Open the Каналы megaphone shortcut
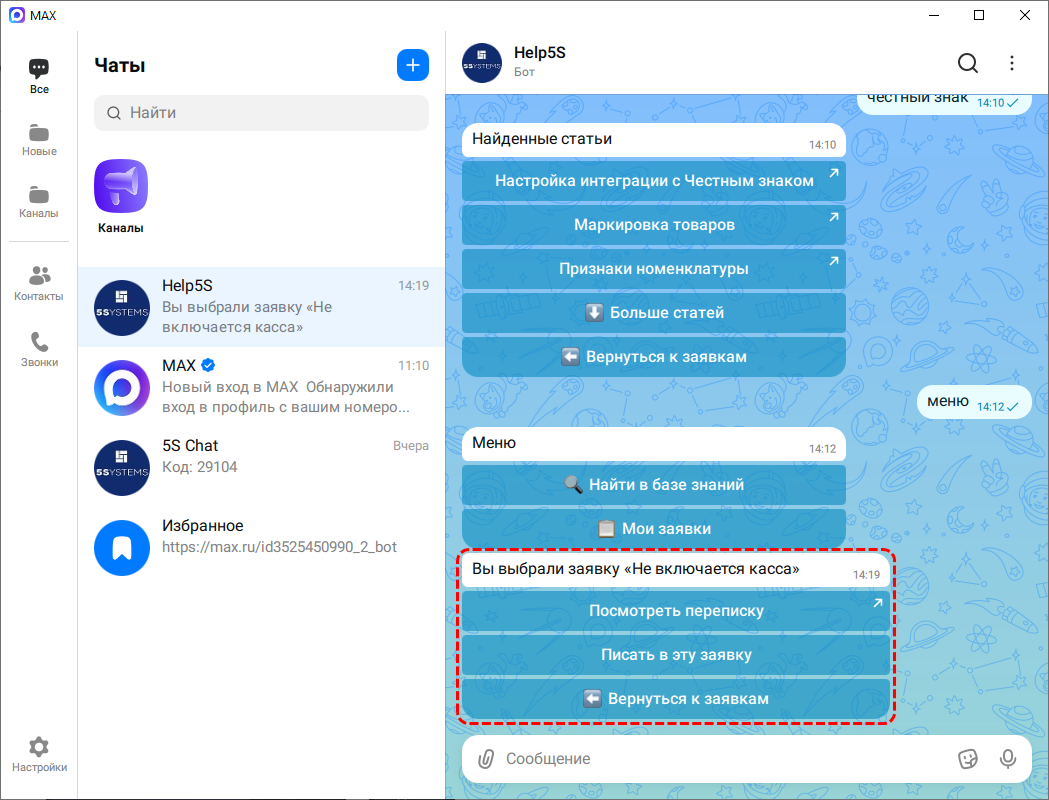Viewport: 1049px width, 800px height. (x=120, y=197)
